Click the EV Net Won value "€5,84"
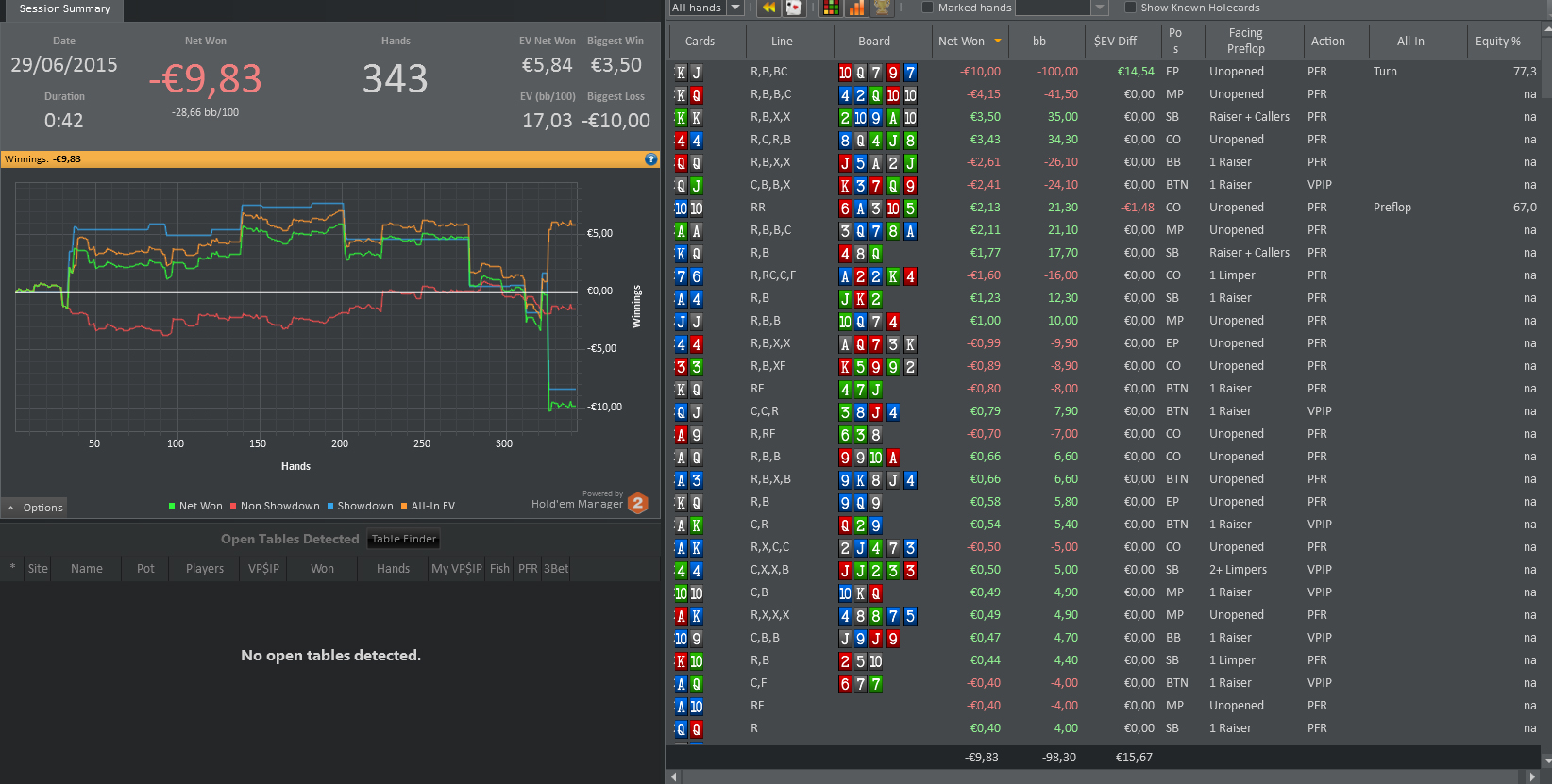 pos(548,65)
